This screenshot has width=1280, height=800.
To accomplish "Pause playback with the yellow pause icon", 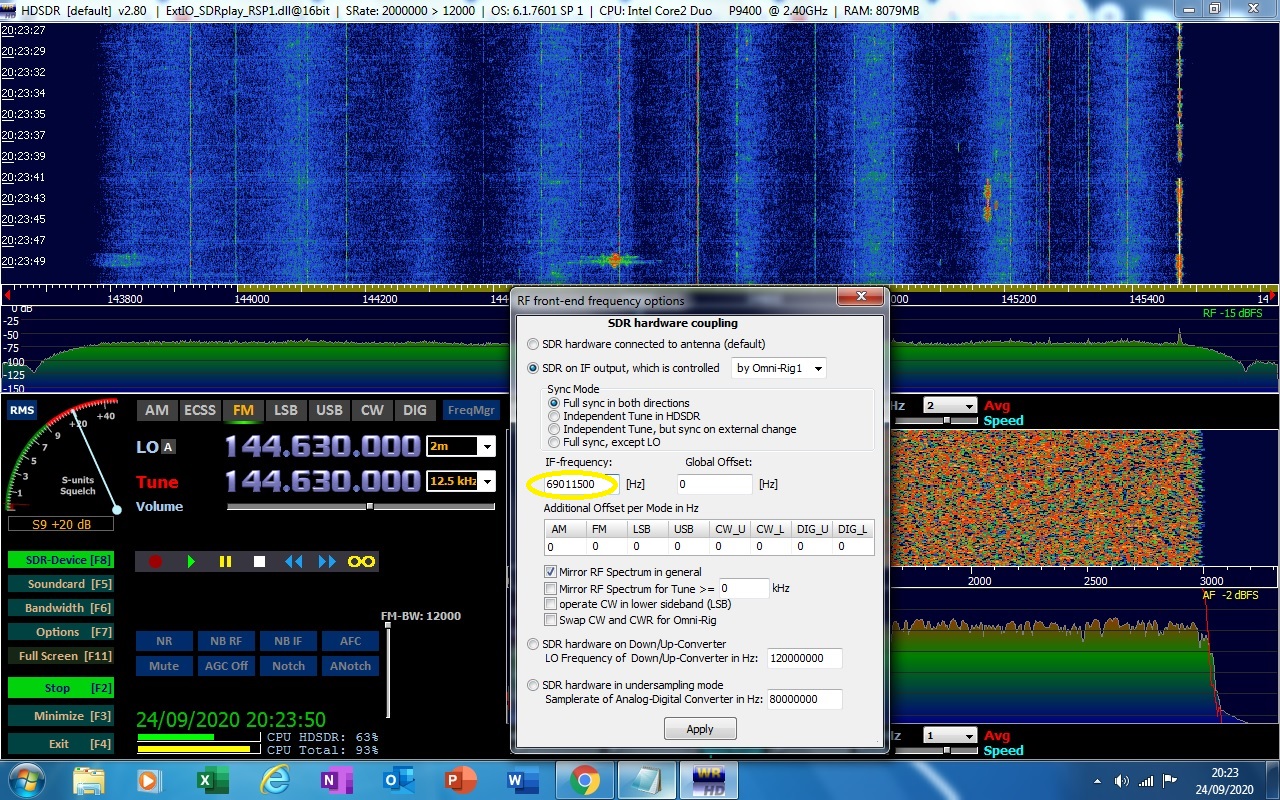I will (225, 562).
